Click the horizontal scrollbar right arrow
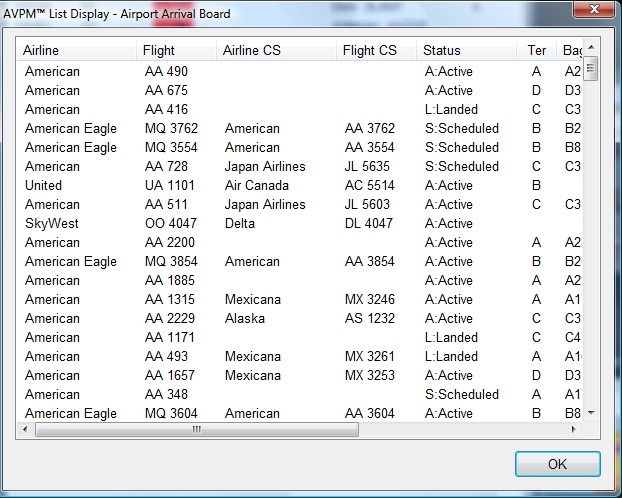Image resolution: width=622 pixels, height=498 pixels. (573, 429)
